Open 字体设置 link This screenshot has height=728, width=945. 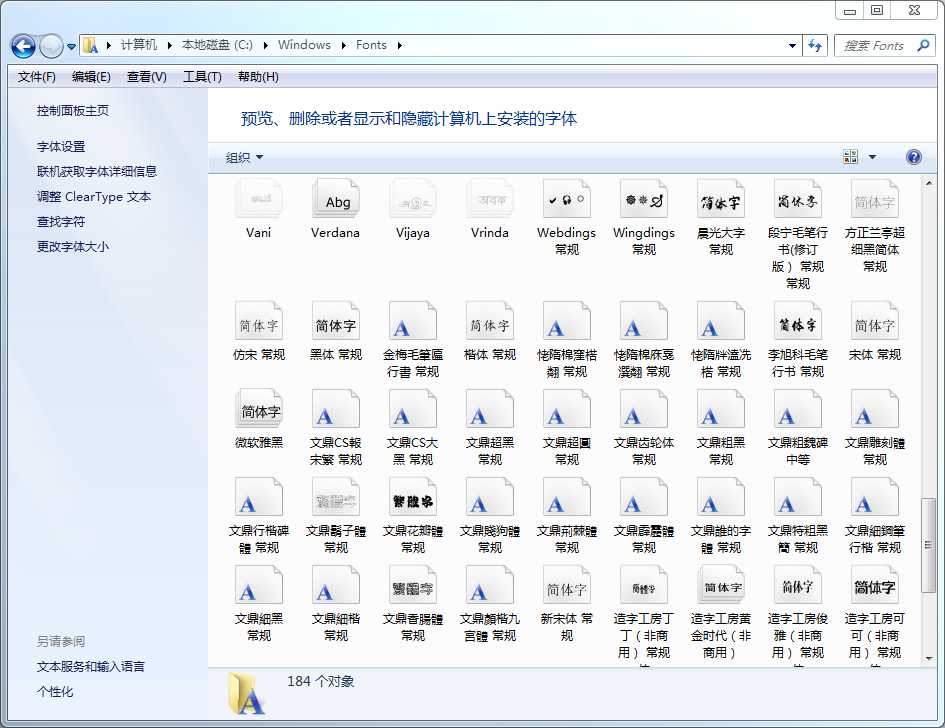pos(61,146)
